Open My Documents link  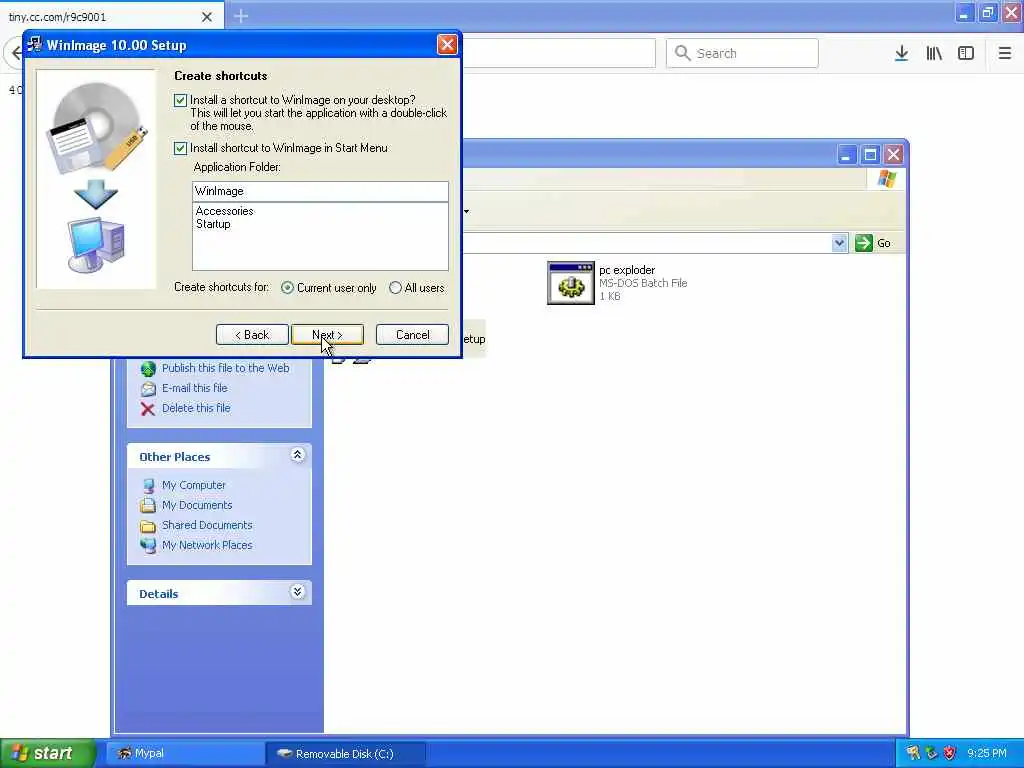[197, 505]
